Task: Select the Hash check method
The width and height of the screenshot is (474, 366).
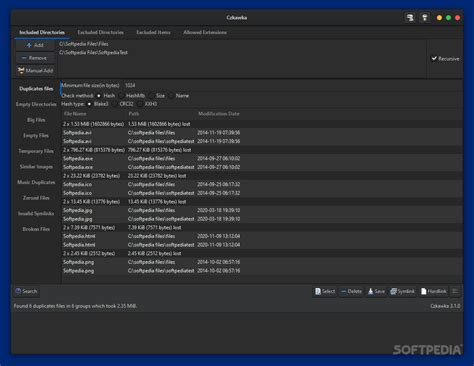Action: [106, 96]
